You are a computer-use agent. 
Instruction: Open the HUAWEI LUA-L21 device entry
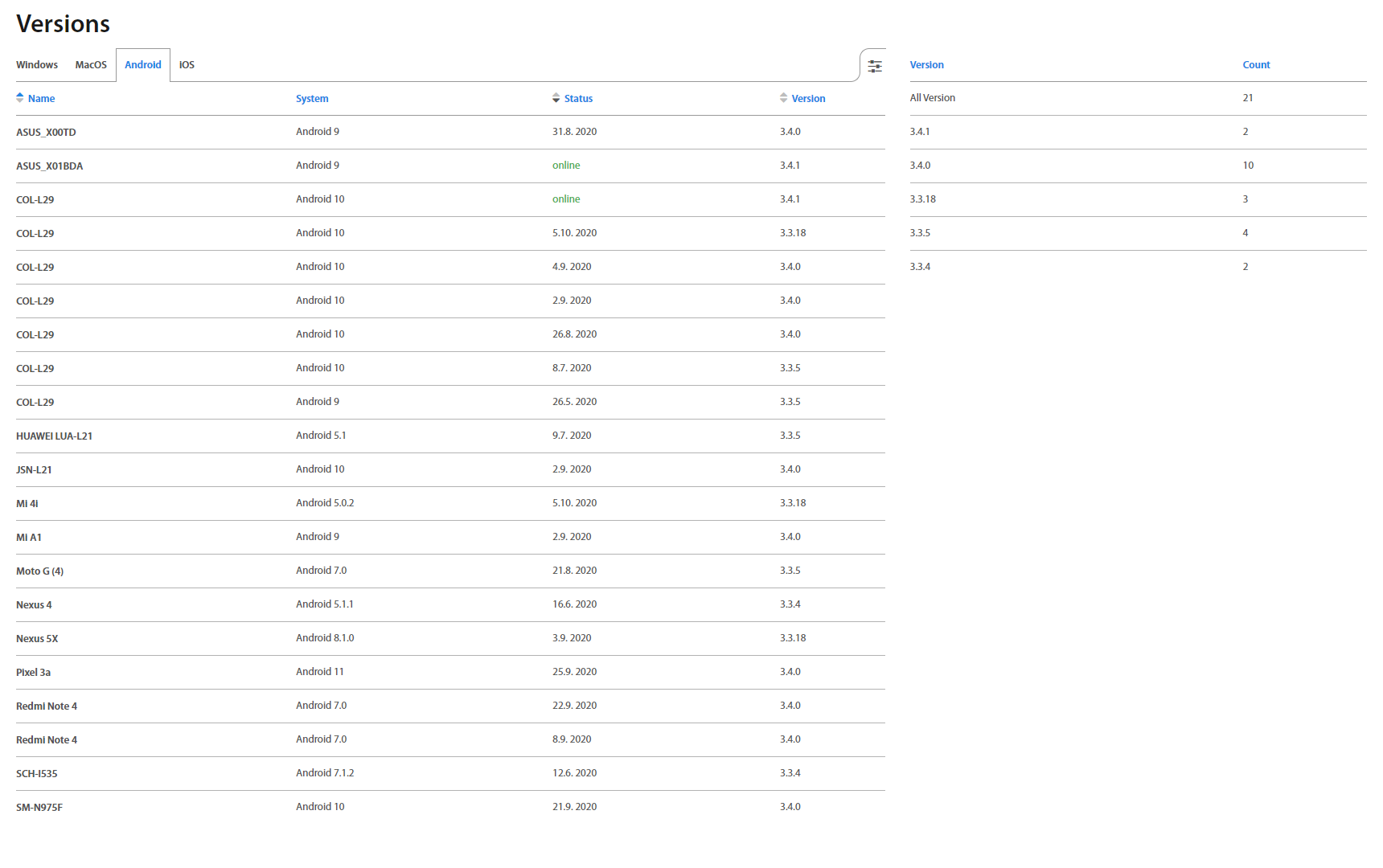(54, 436)
